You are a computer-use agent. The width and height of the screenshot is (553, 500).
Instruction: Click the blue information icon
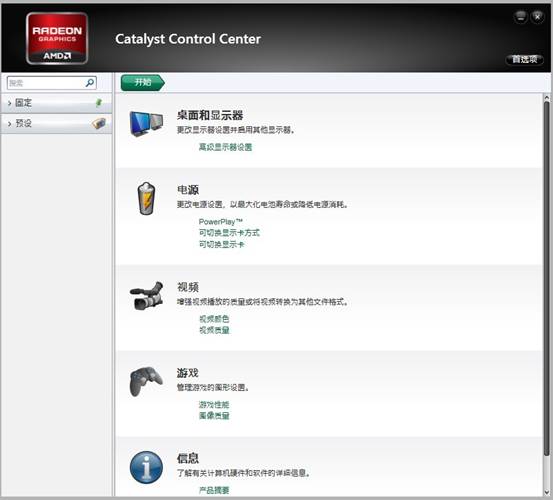pyautogui.click(x=146, y=467)
